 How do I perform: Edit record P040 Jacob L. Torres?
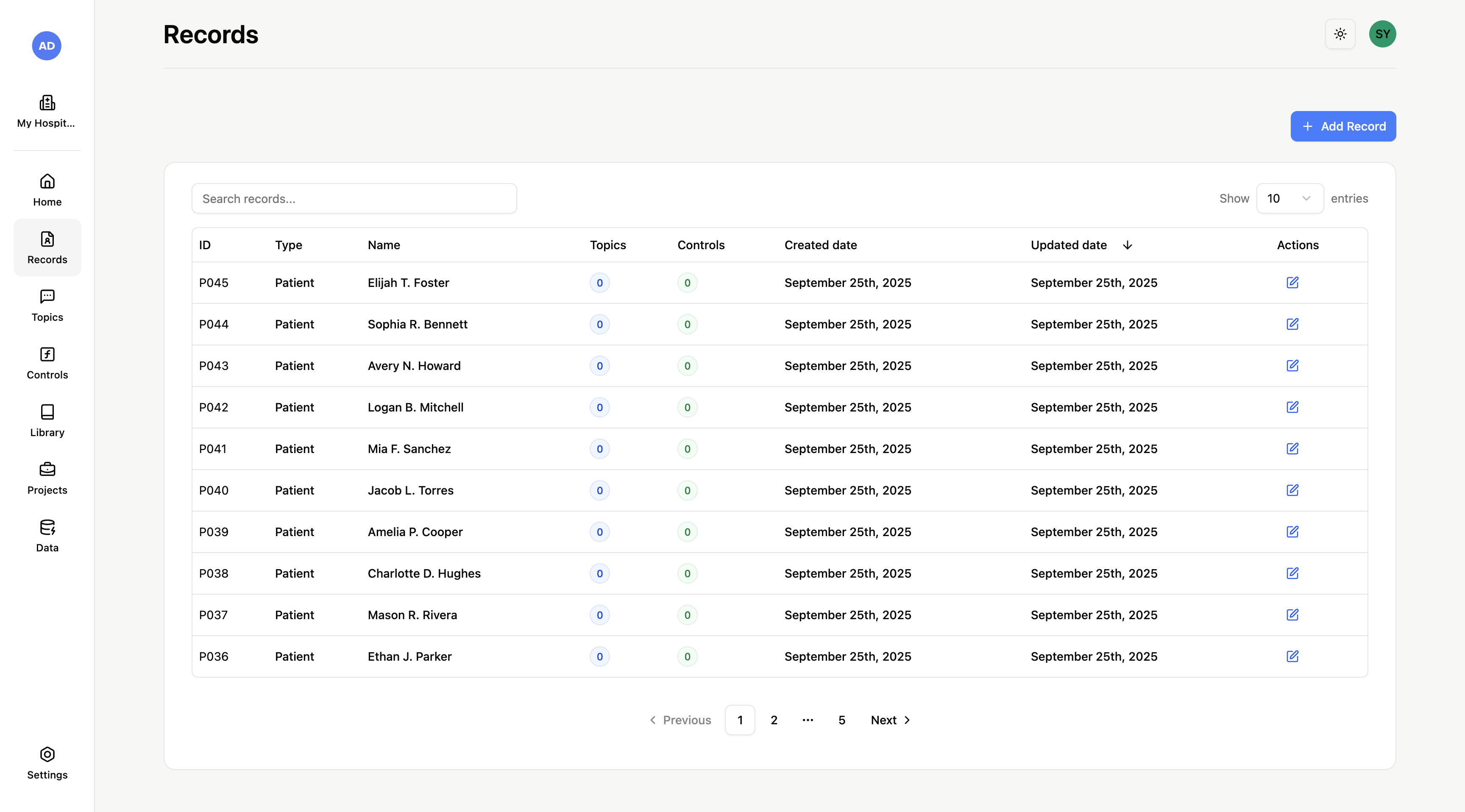coord(1292,490)
